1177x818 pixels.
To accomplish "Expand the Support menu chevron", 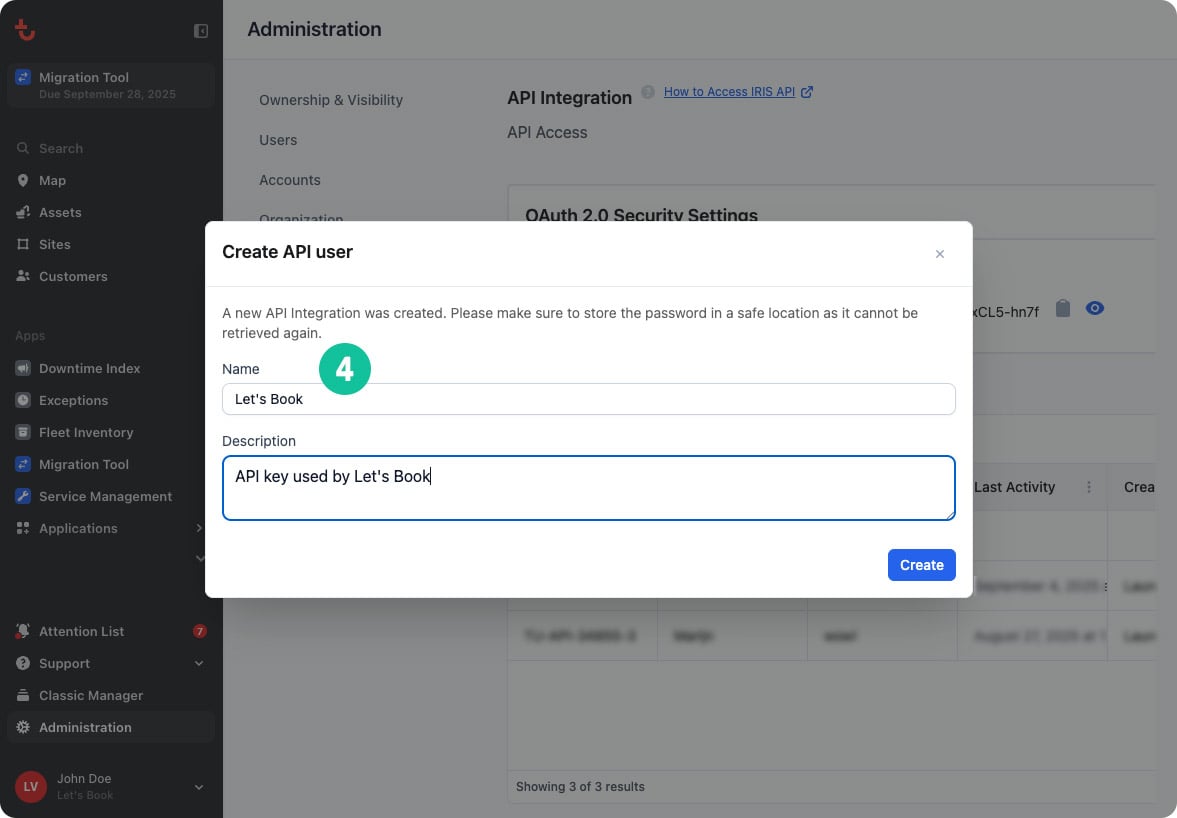I will click(199, 663).
